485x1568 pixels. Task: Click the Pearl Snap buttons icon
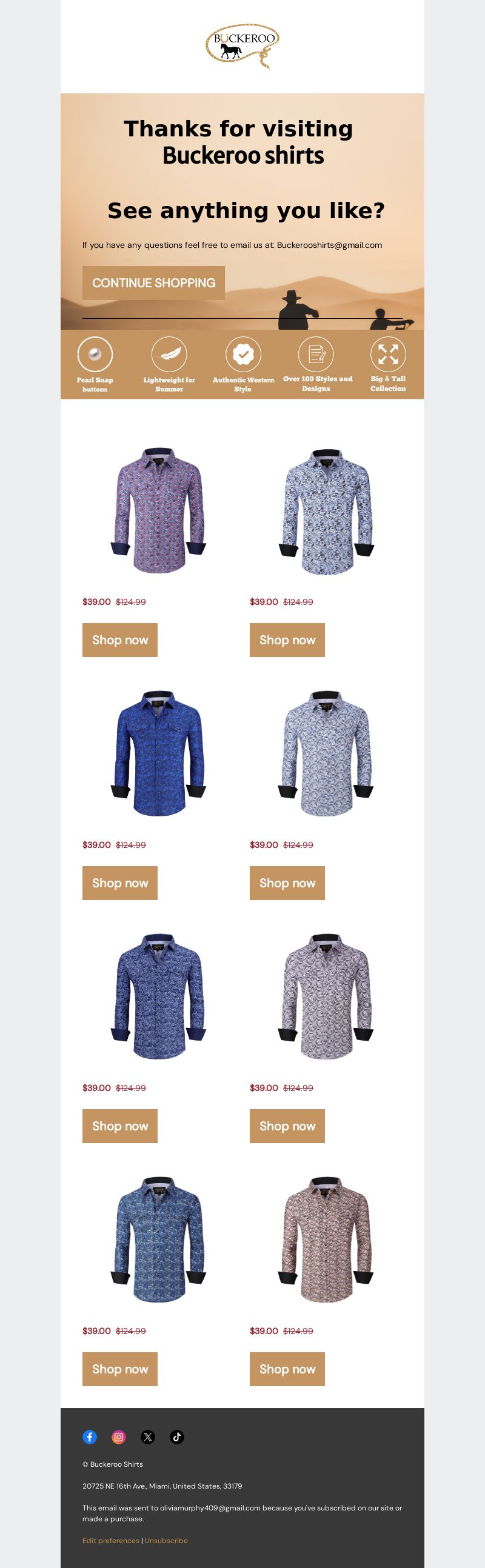click(95, 353)
